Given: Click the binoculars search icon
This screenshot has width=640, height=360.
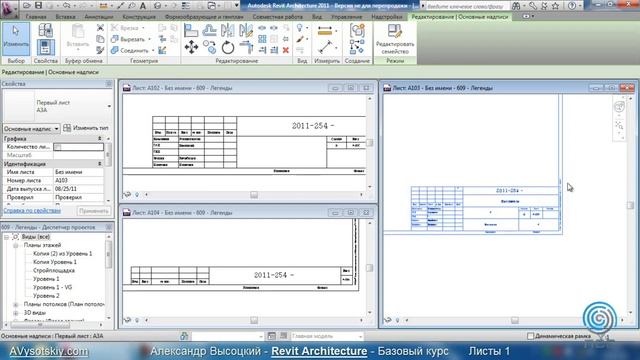Looking at the screenshot, I should point(516,6).
